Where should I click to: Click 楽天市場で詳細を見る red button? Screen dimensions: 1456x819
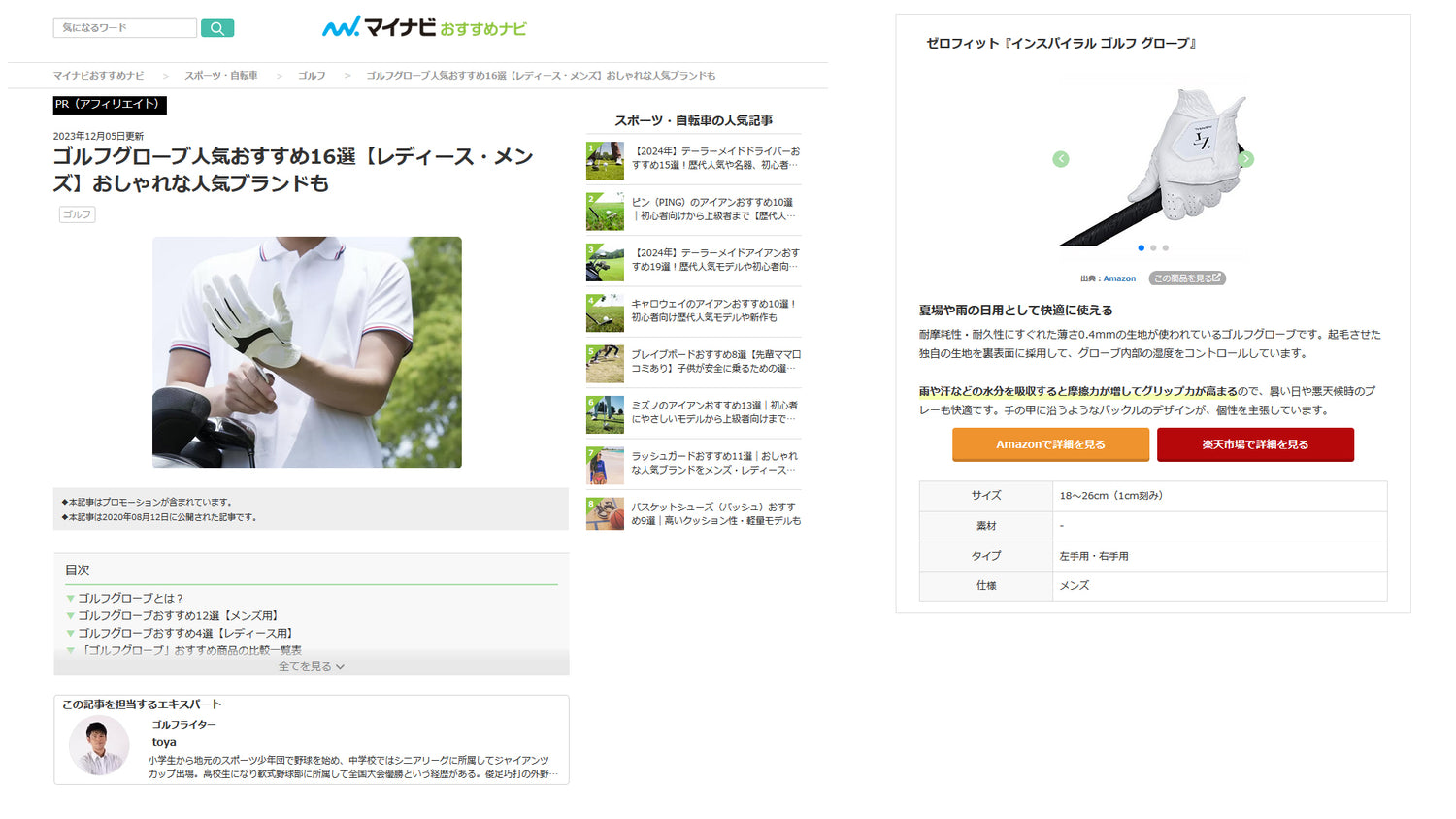[1255, 444]
